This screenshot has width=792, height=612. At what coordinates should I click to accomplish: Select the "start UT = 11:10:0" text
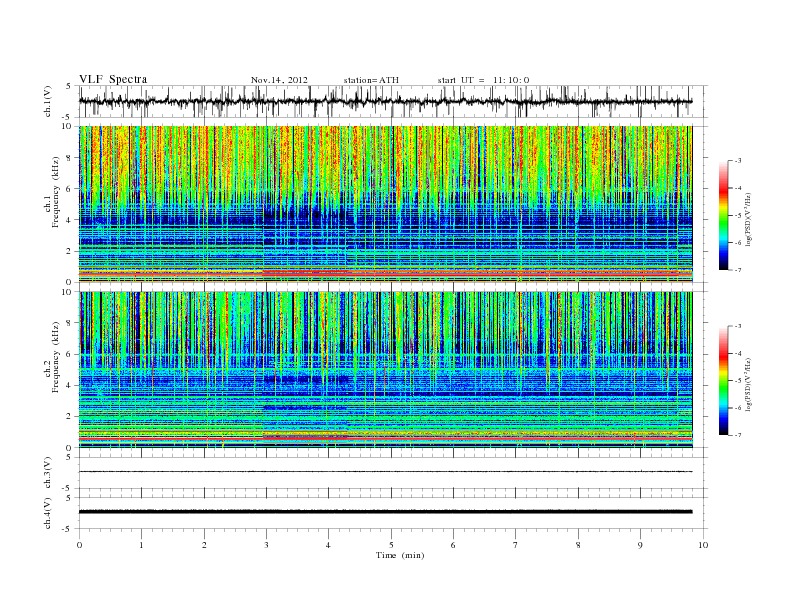[x=483, y=80]
